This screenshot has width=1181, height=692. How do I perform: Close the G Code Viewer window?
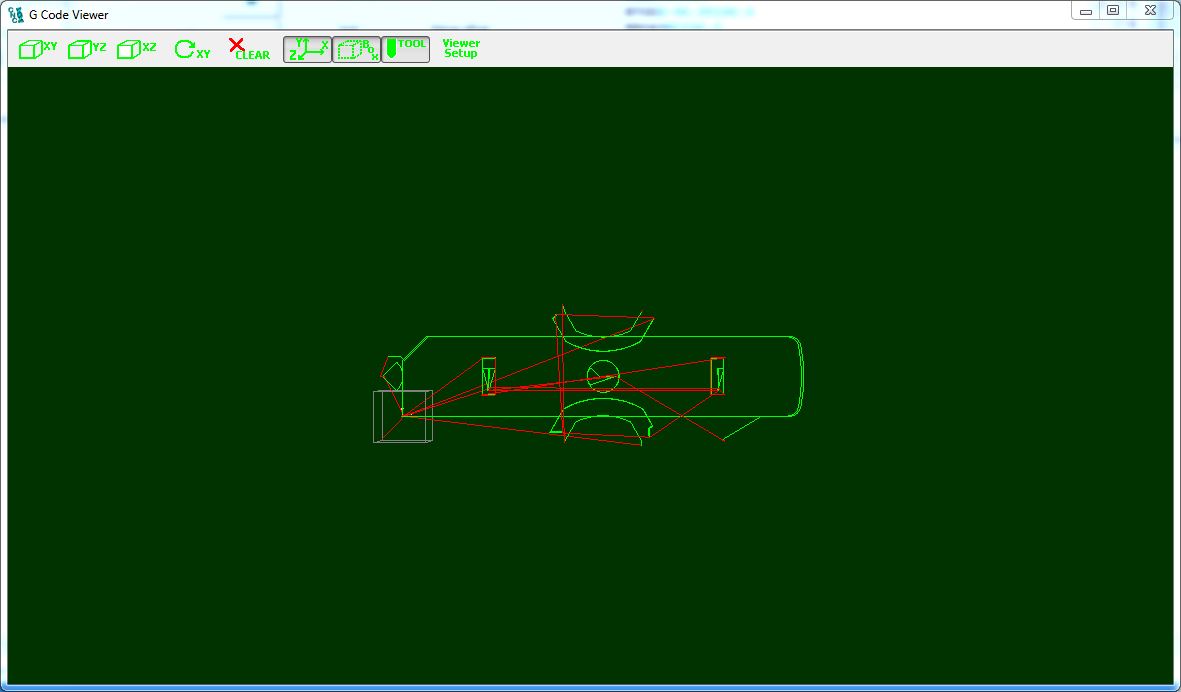click(x=1149, y=11)
